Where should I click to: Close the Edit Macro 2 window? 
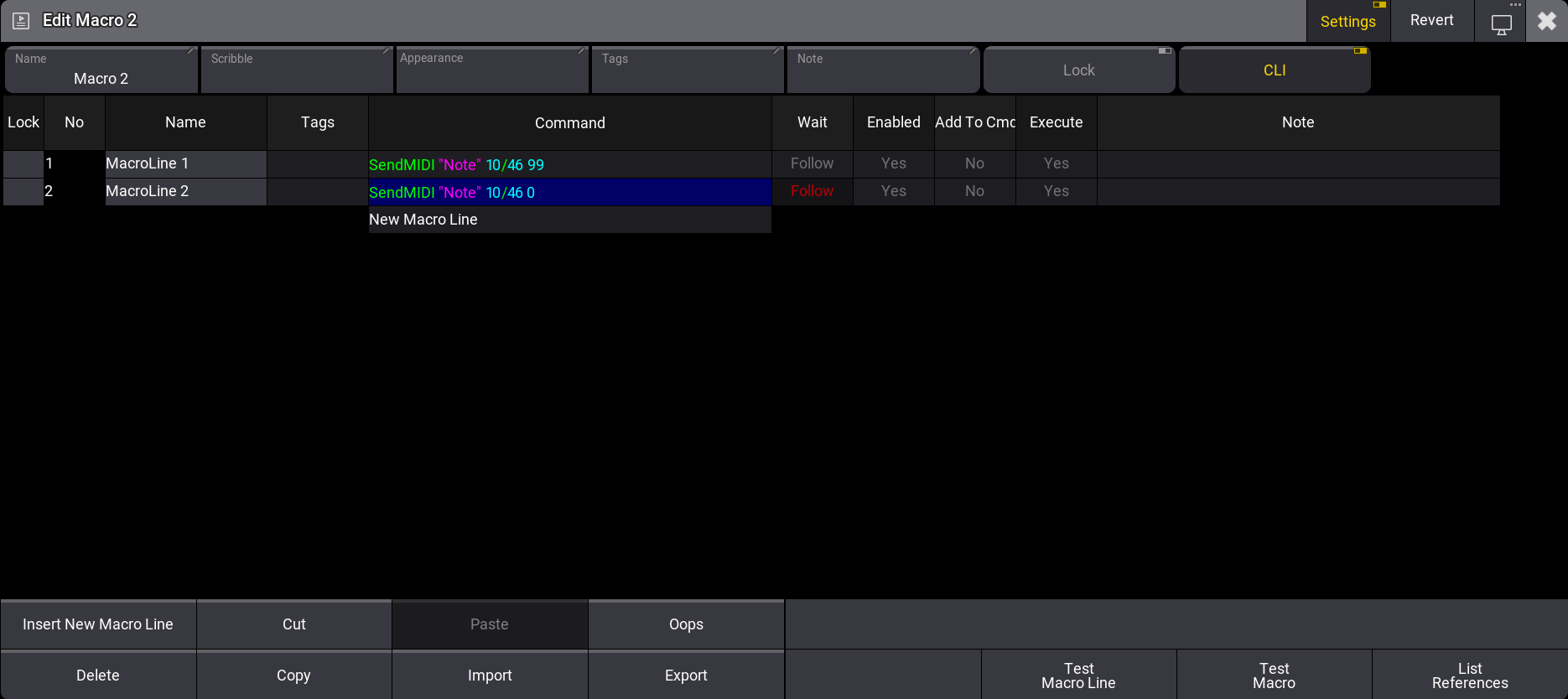tap(1547, 21)
